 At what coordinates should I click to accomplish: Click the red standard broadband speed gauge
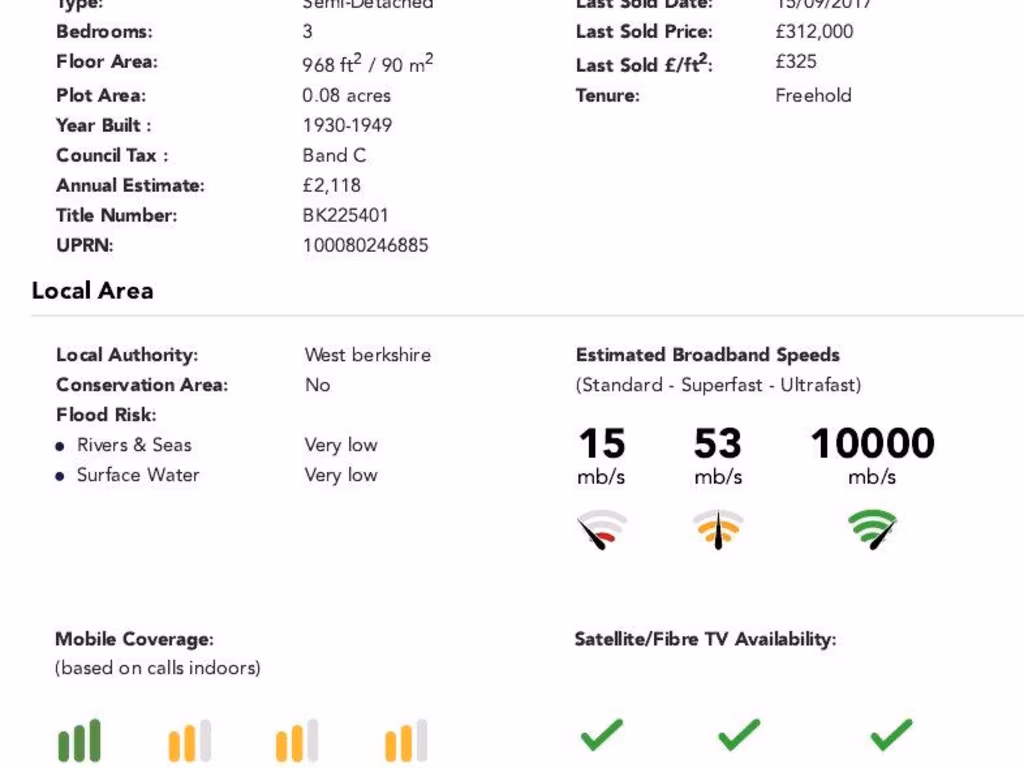click(x=602, y=530)
